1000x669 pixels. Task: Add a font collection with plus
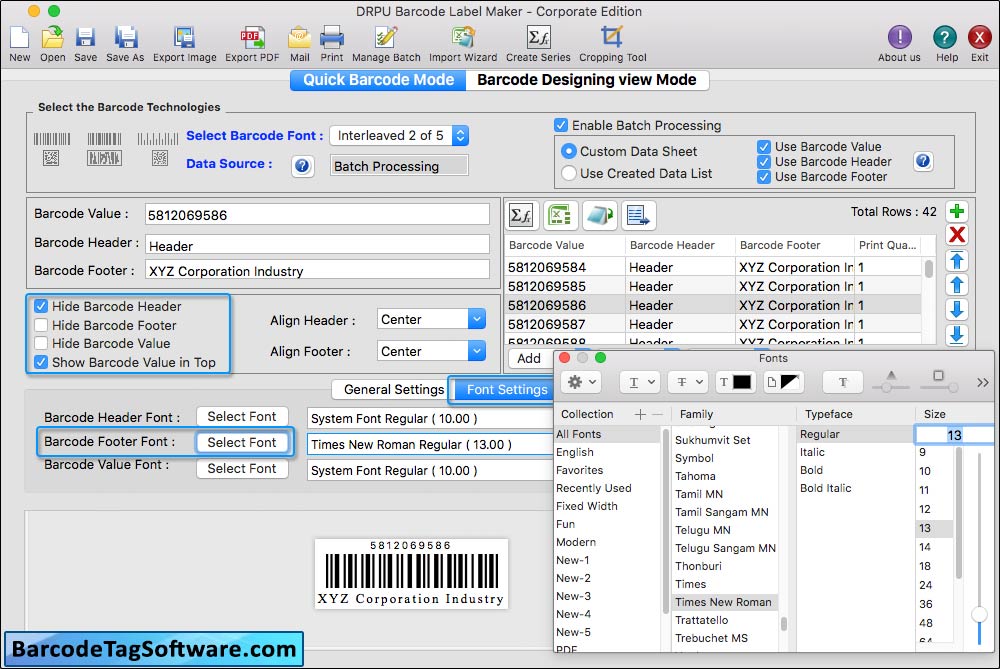click(x=640, y=415)
